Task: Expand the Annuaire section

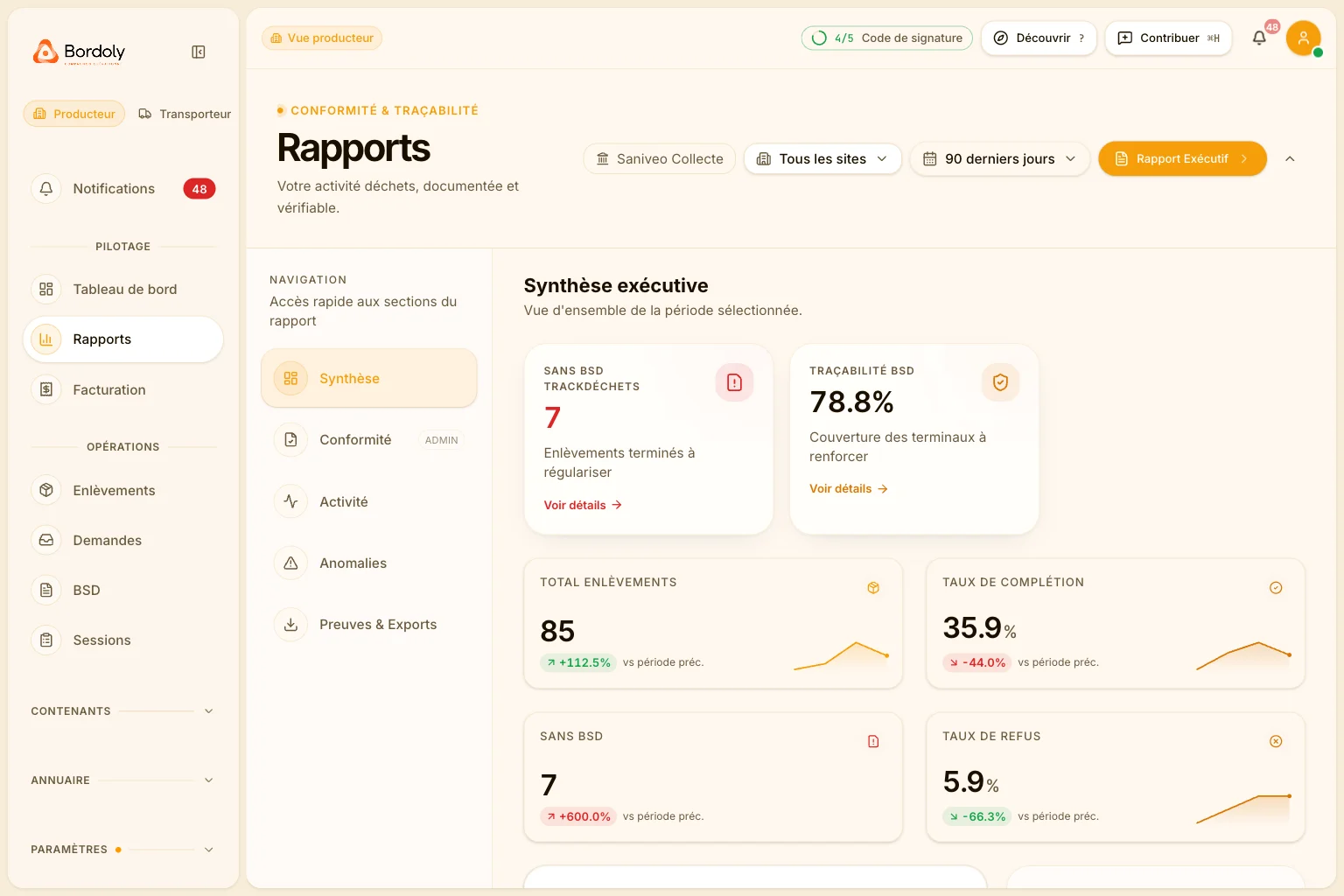Action: coord(122,780)
